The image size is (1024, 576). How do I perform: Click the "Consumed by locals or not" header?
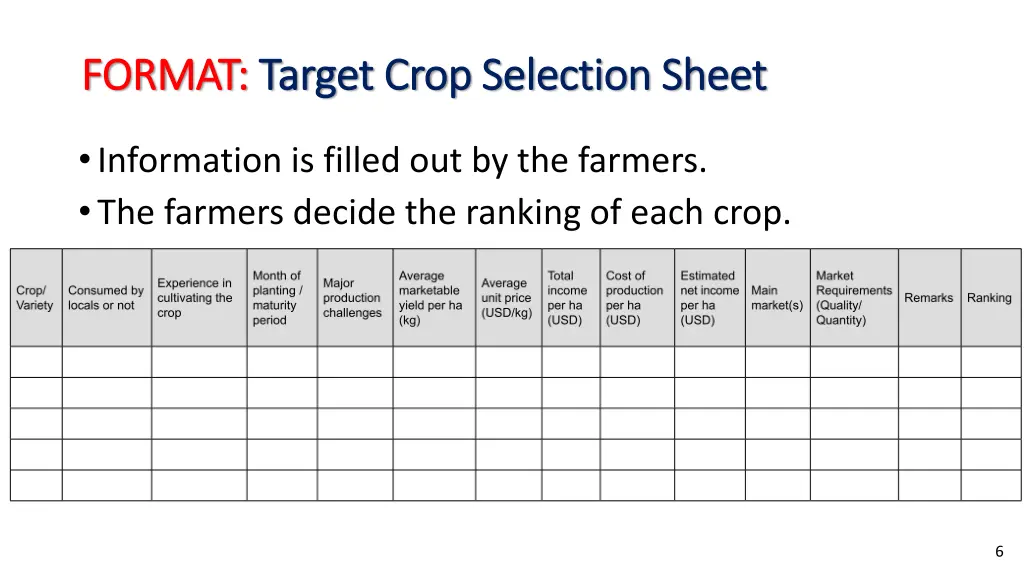tap(106, 298)
